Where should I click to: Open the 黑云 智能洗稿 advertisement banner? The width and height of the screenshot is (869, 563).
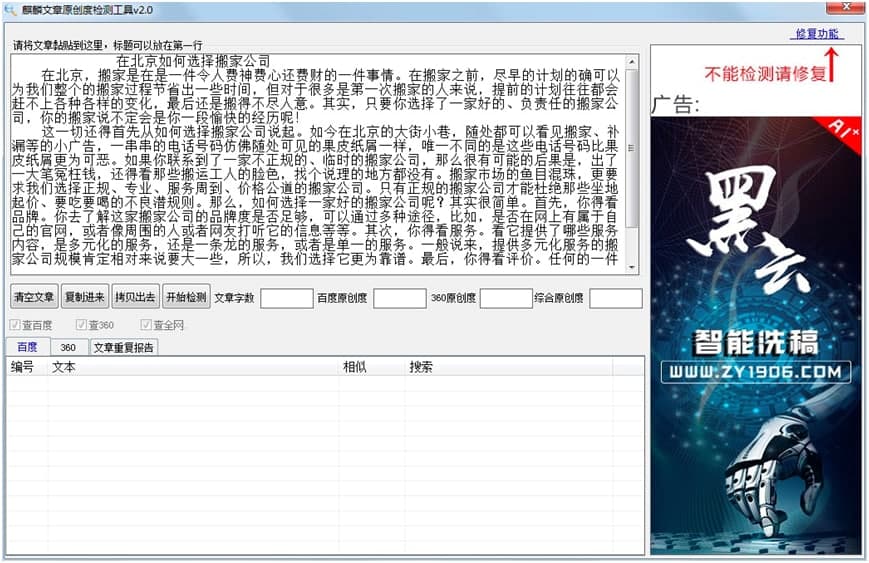756,336
